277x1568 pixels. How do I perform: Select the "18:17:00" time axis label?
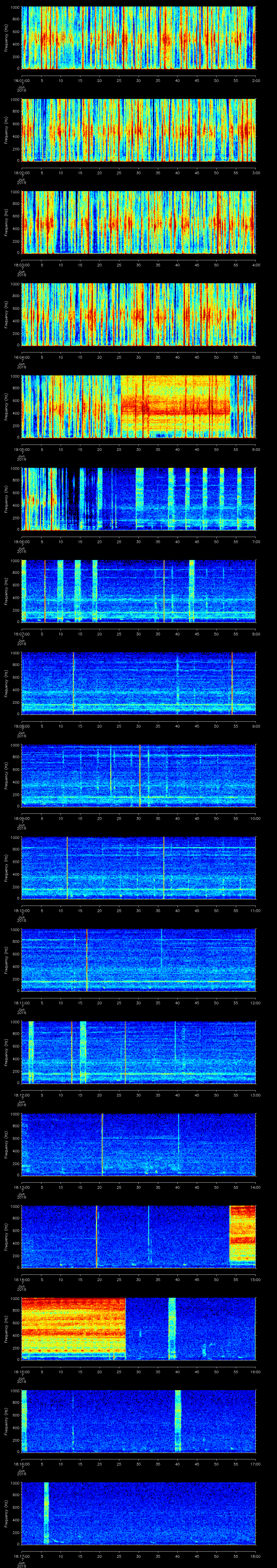click(x=21, y=1555)
